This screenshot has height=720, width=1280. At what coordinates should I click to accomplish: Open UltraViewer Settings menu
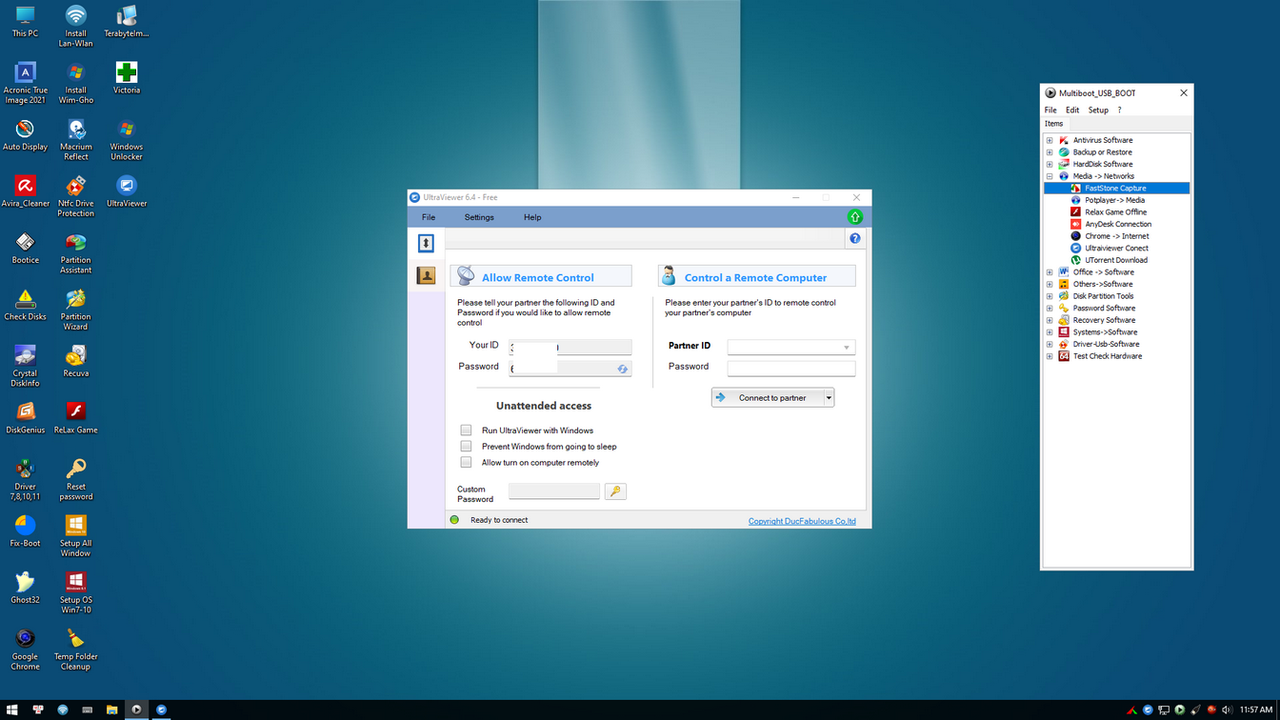[x=479, y=217]
